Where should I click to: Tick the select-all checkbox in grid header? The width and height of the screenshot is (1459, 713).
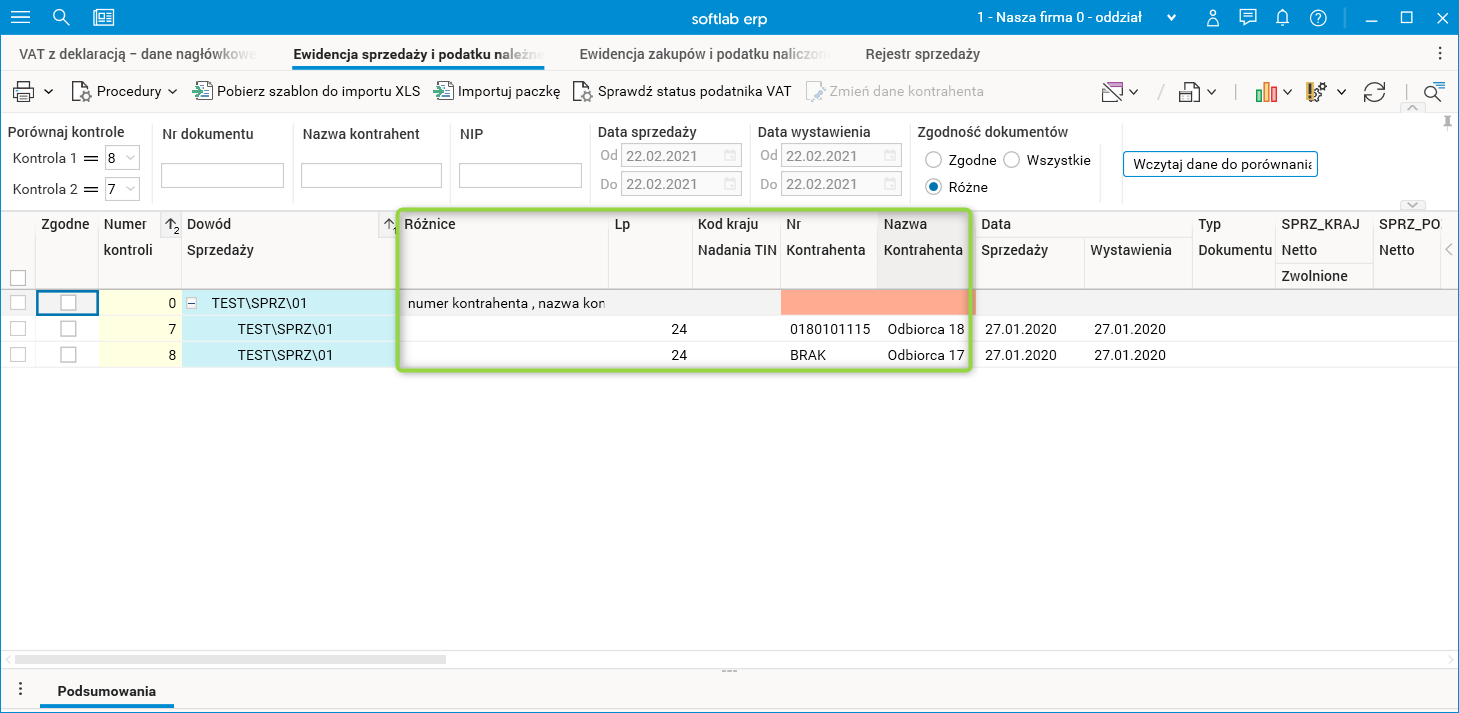(17, 277)
